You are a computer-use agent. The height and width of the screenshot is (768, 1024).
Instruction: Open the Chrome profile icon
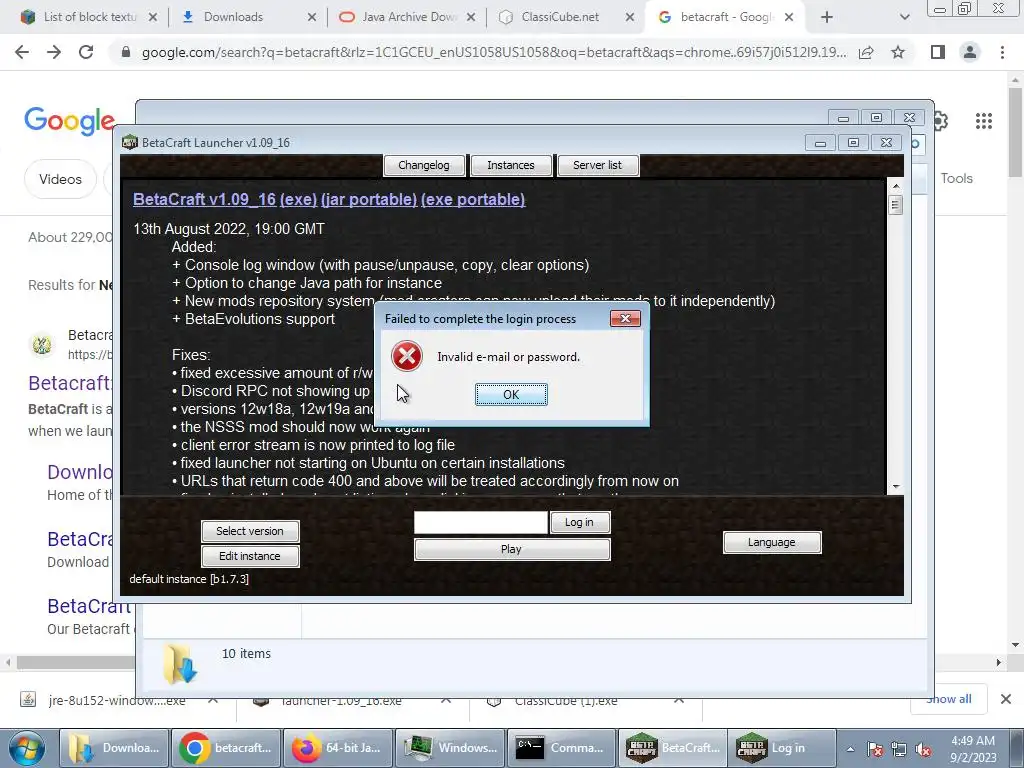coord(970,52)
